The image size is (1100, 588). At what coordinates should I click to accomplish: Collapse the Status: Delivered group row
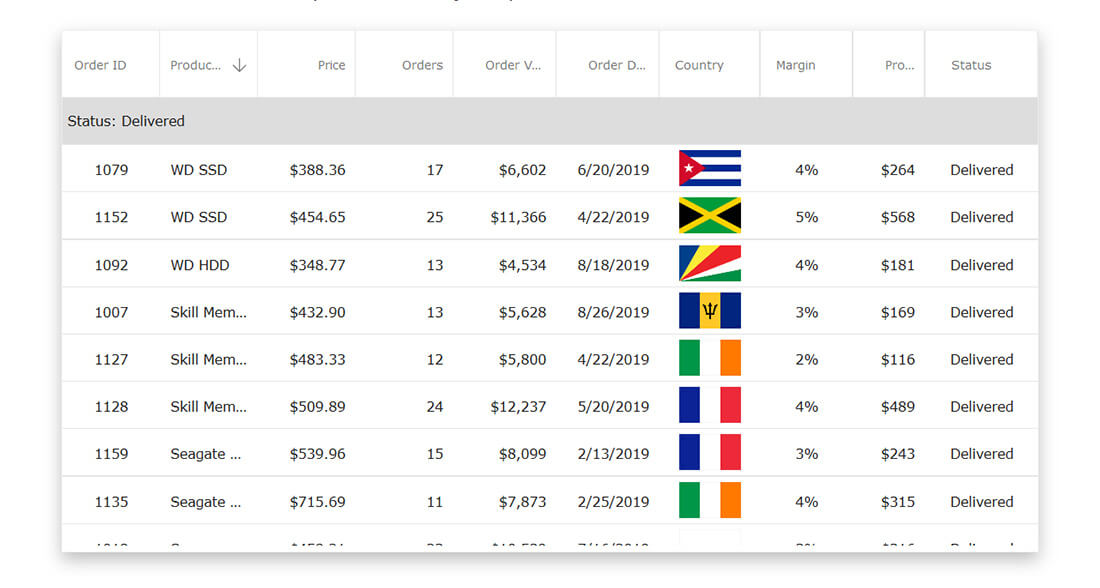pyautogui.click(x=126, y=121)
